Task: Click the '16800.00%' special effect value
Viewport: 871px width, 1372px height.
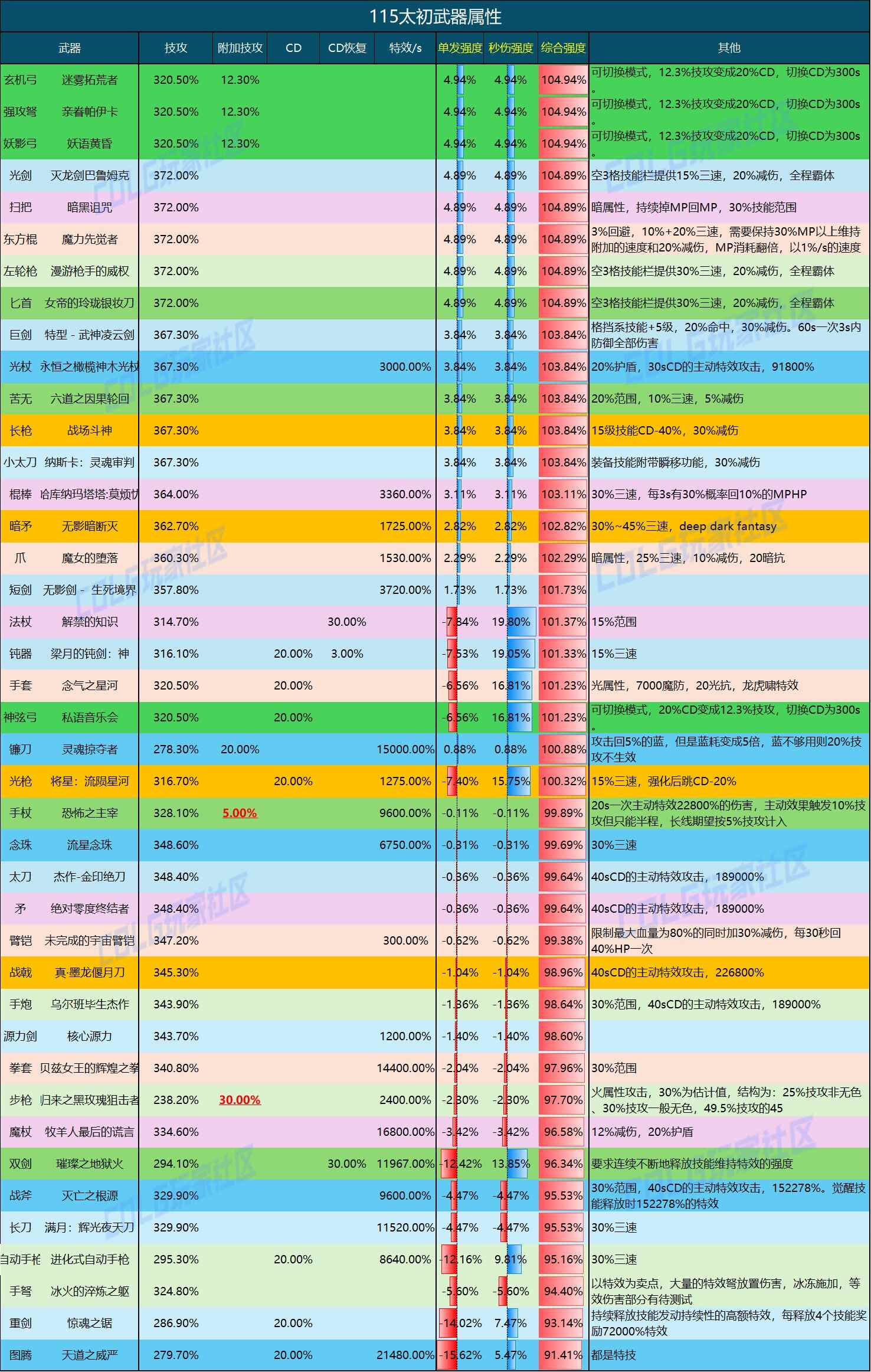Action: coord(405,1132)
